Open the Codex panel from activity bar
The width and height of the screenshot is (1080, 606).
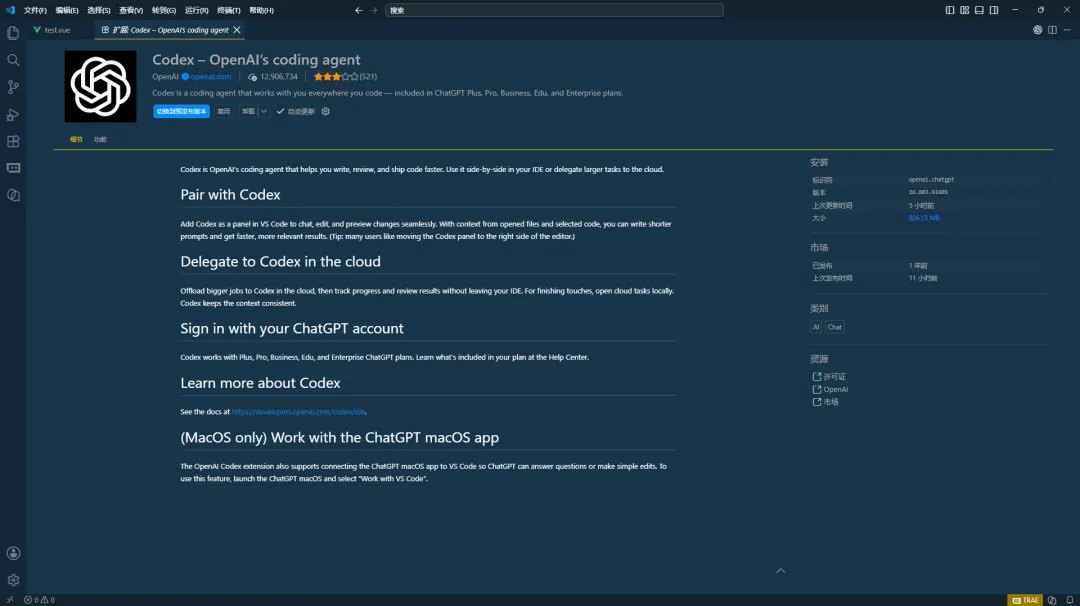[13, 196]
